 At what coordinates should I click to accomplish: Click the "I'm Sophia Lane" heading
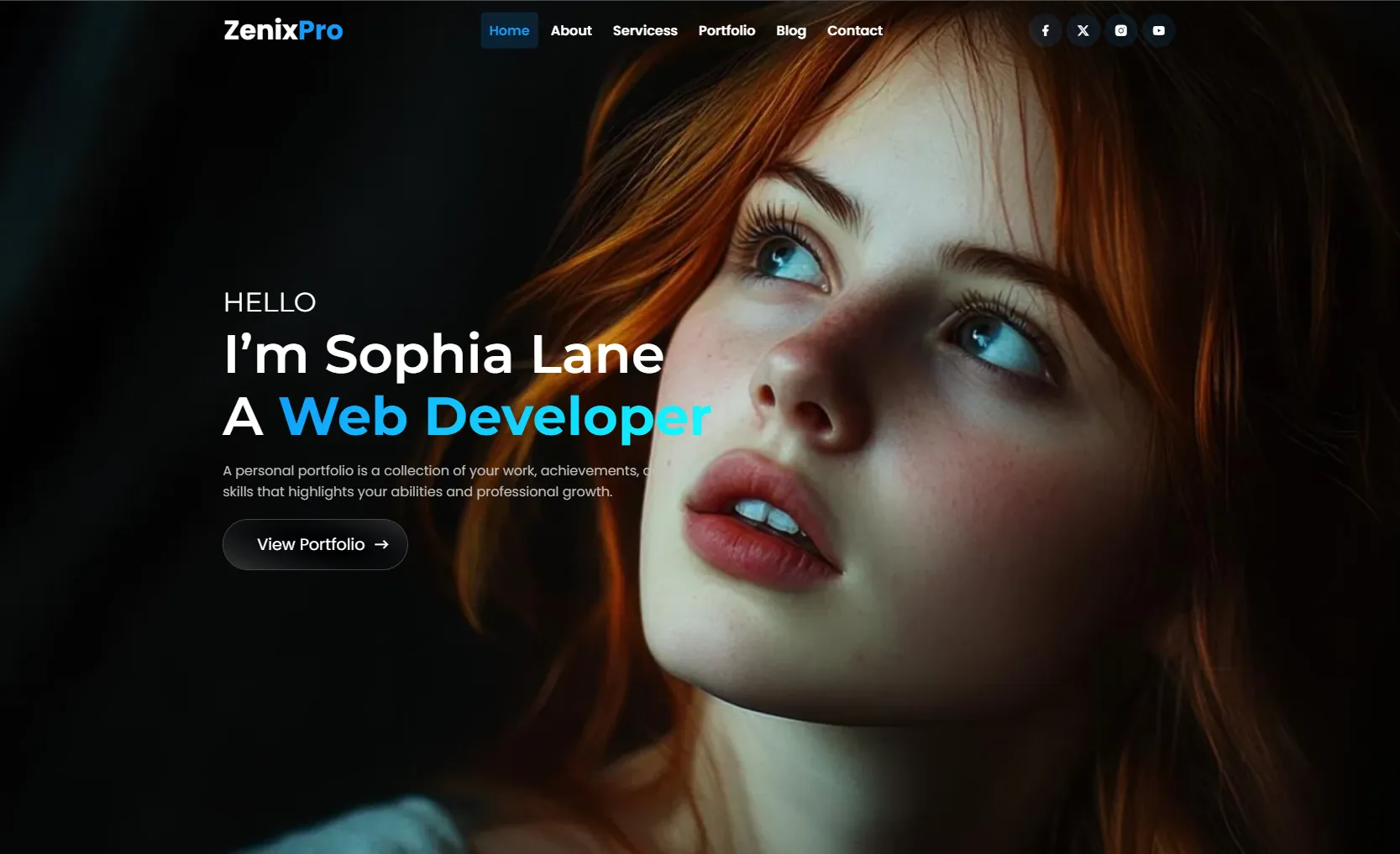coord(444,354)
